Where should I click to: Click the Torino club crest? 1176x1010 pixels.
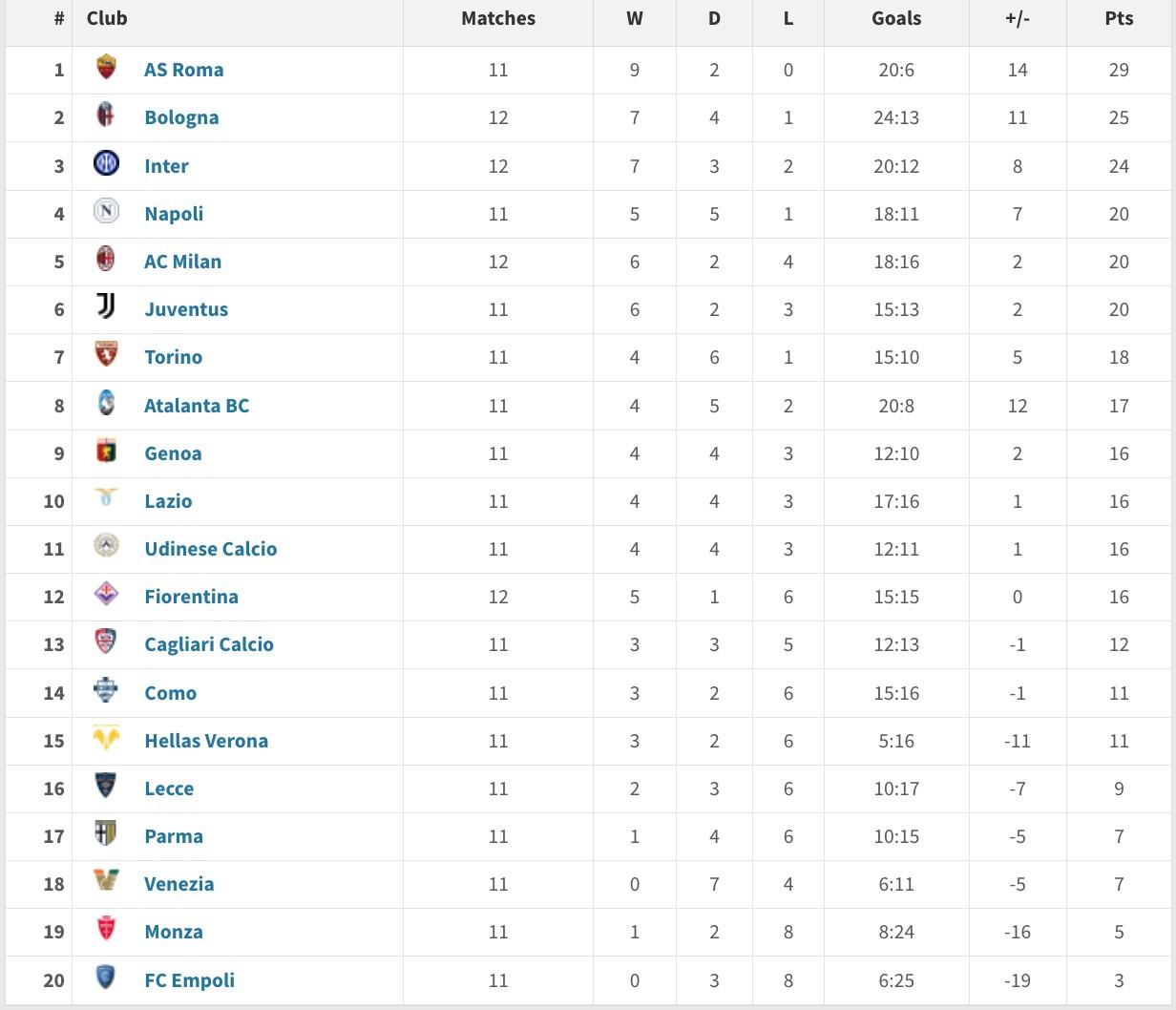click(106, 355)
